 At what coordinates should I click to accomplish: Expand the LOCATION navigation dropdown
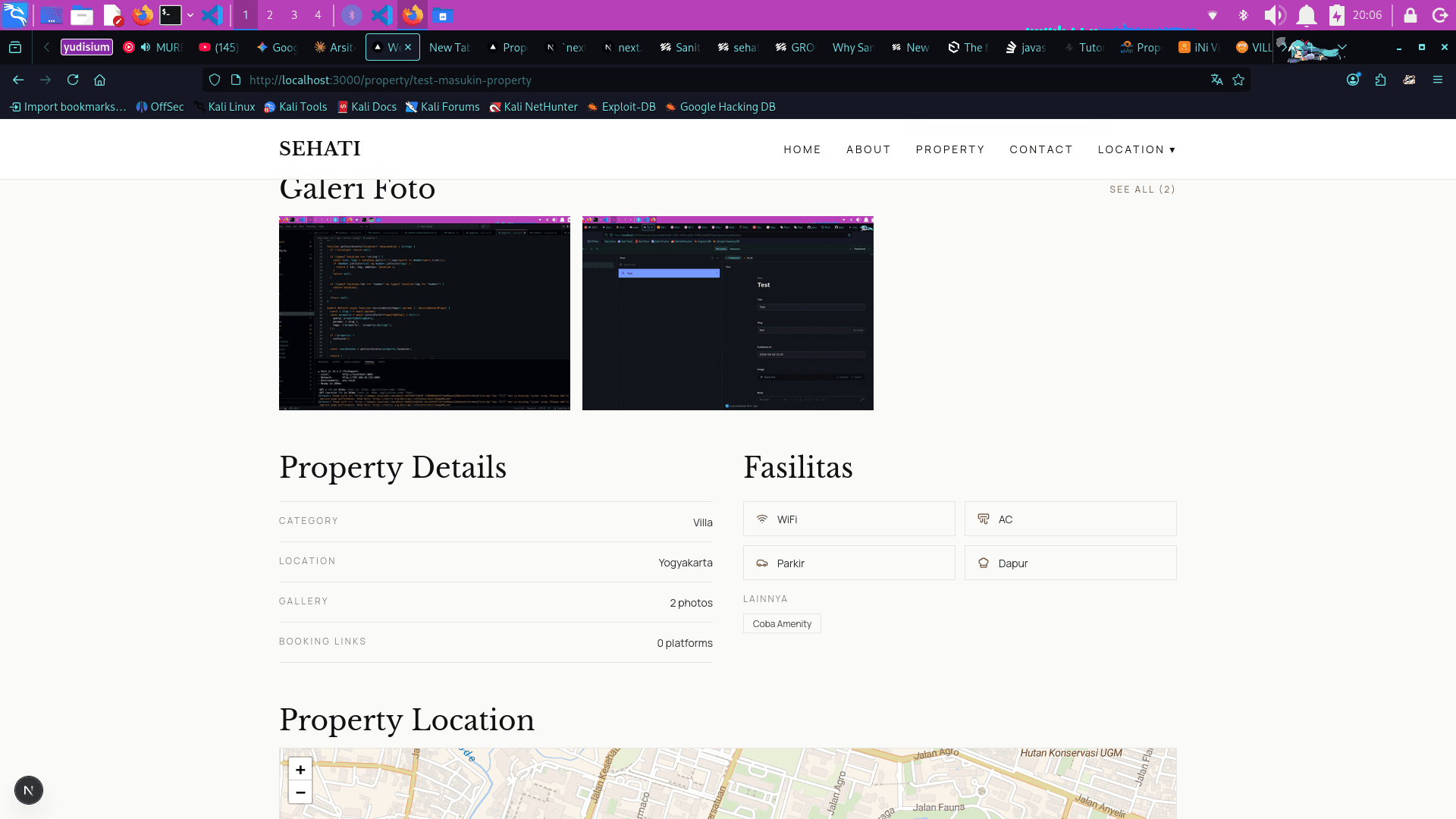pyautogui.click(x=1137, y=149)
